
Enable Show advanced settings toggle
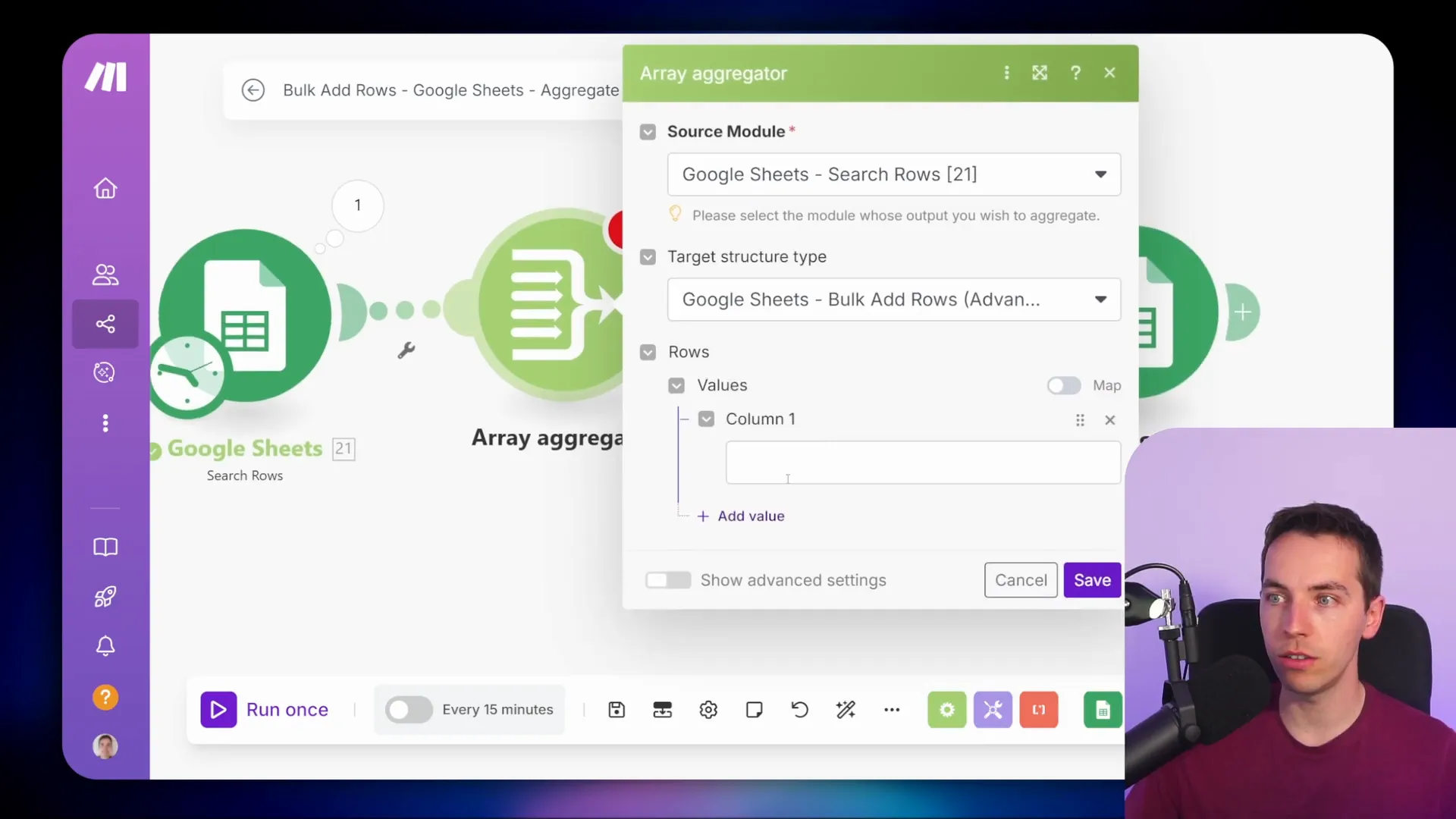tap(667, 580)
